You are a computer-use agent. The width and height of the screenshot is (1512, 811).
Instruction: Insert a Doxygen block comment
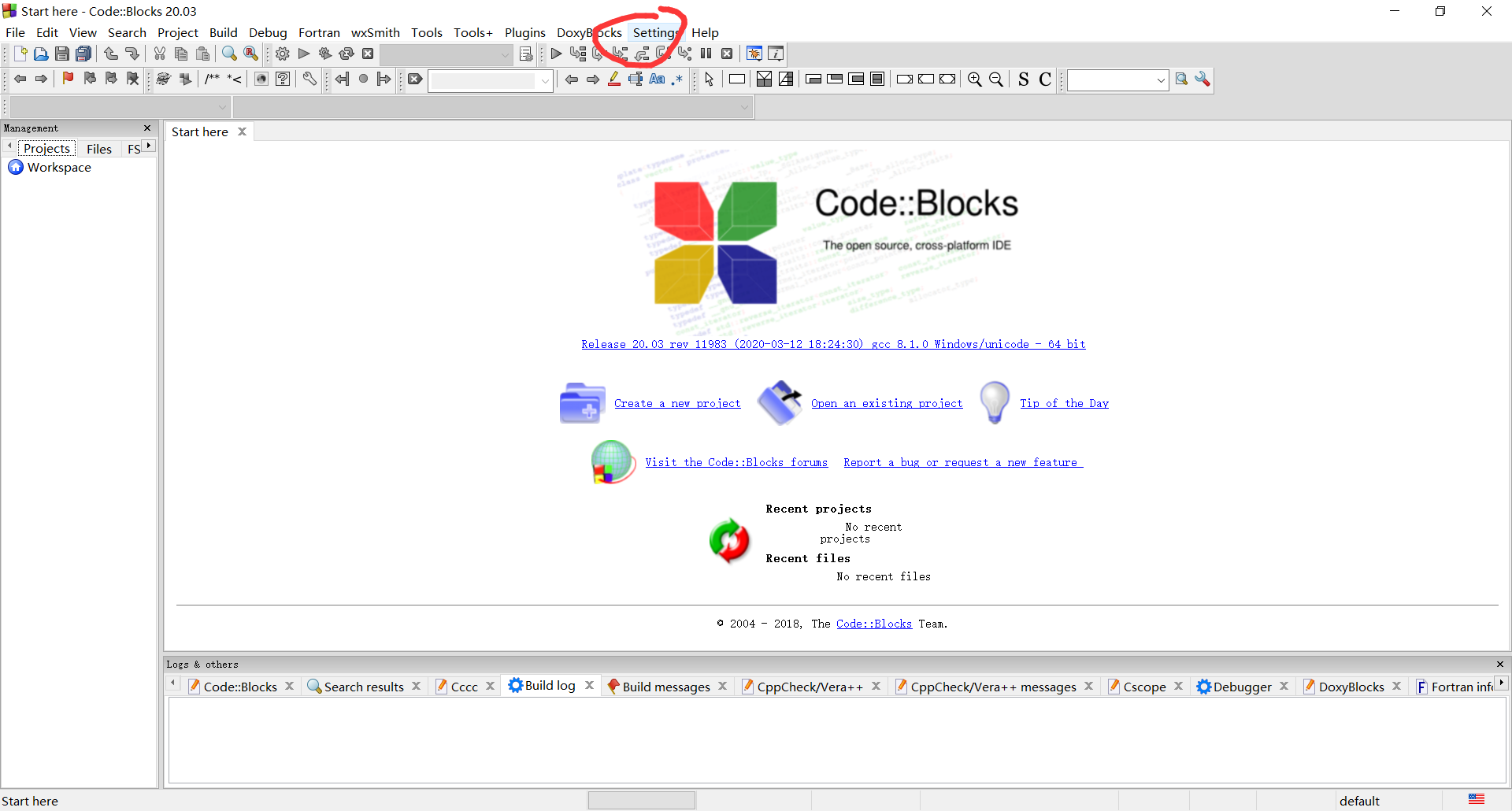point(212,79)
